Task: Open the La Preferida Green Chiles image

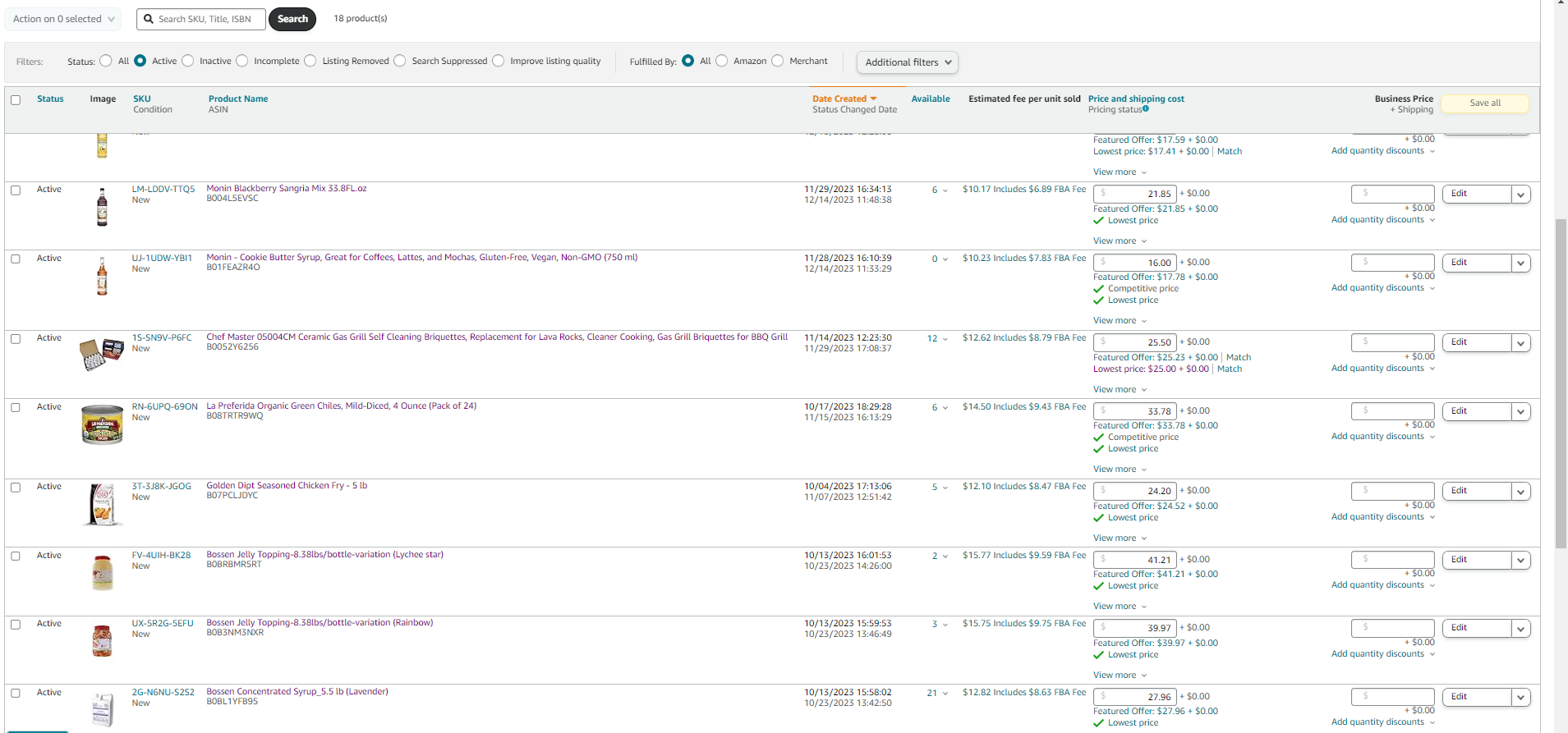Action: point(102,424)
